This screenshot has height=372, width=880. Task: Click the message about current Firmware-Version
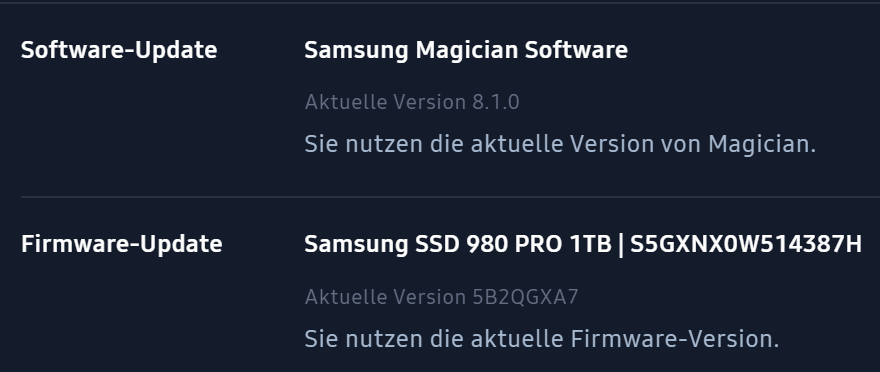point(542,339)
